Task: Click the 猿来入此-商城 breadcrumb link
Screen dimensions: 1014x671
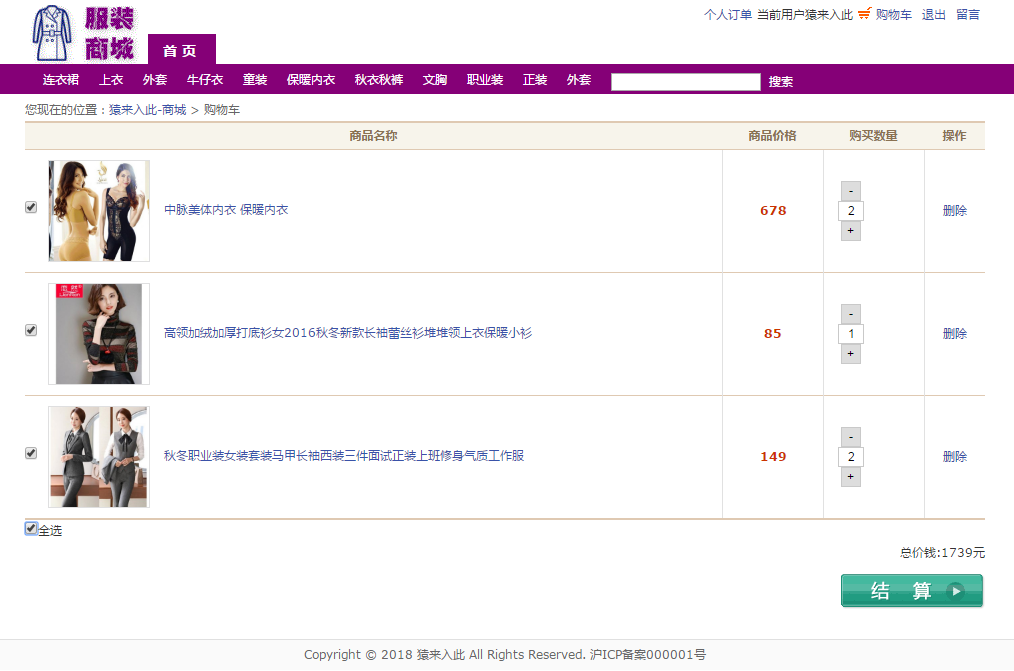Action: point(147,110)
